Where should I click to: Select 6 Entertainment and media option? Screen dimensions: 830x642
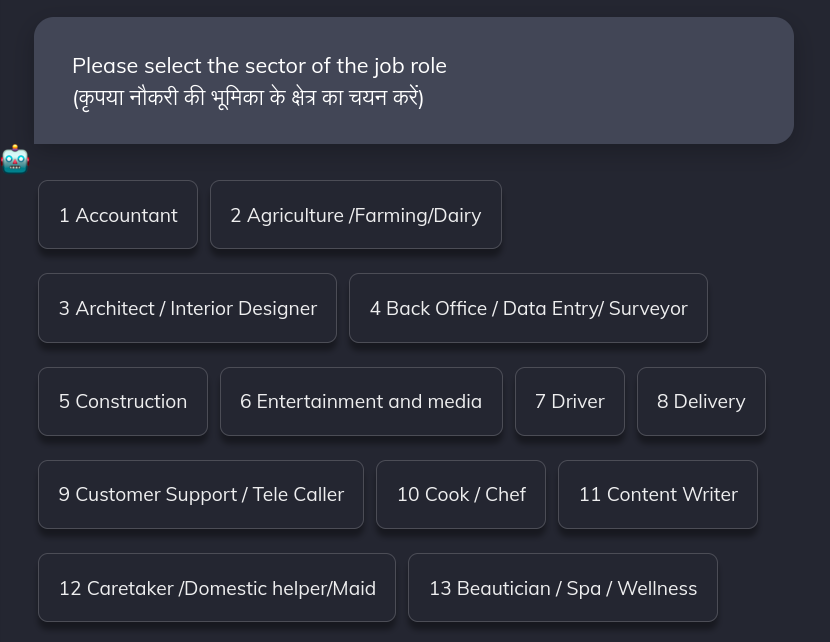click(x=361, y=401)
